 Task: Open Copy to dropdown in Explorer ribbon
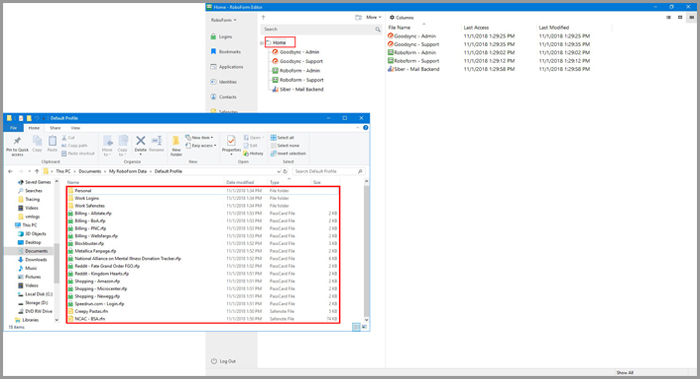[x=123, y=146]
